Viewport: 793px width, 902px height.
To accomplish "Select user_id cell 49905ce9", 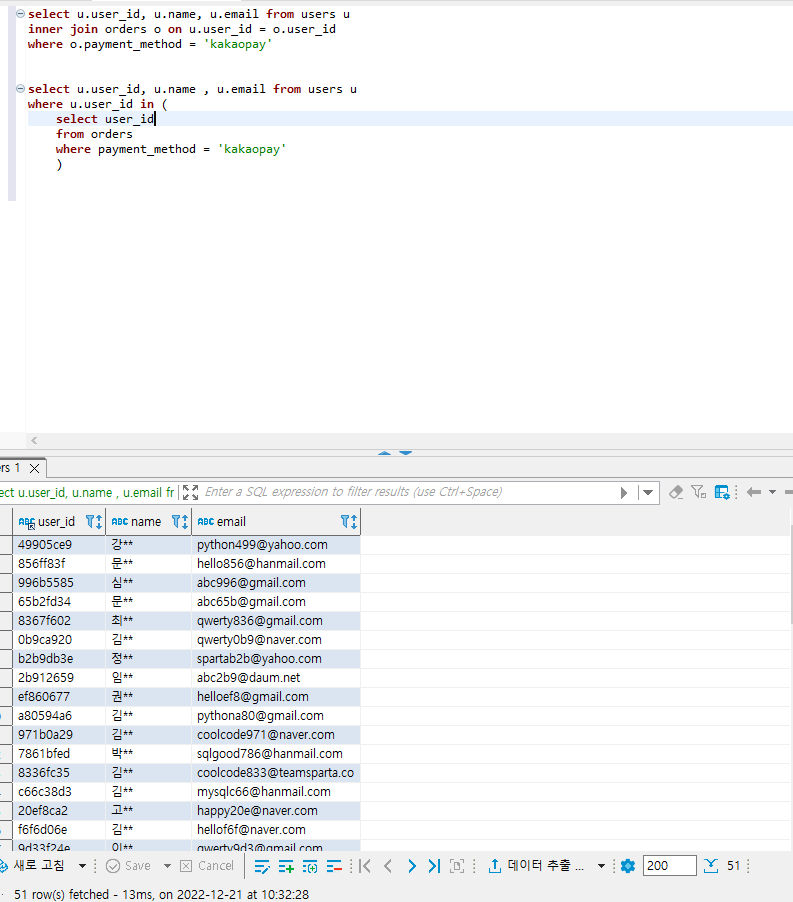I will (59, 545).
